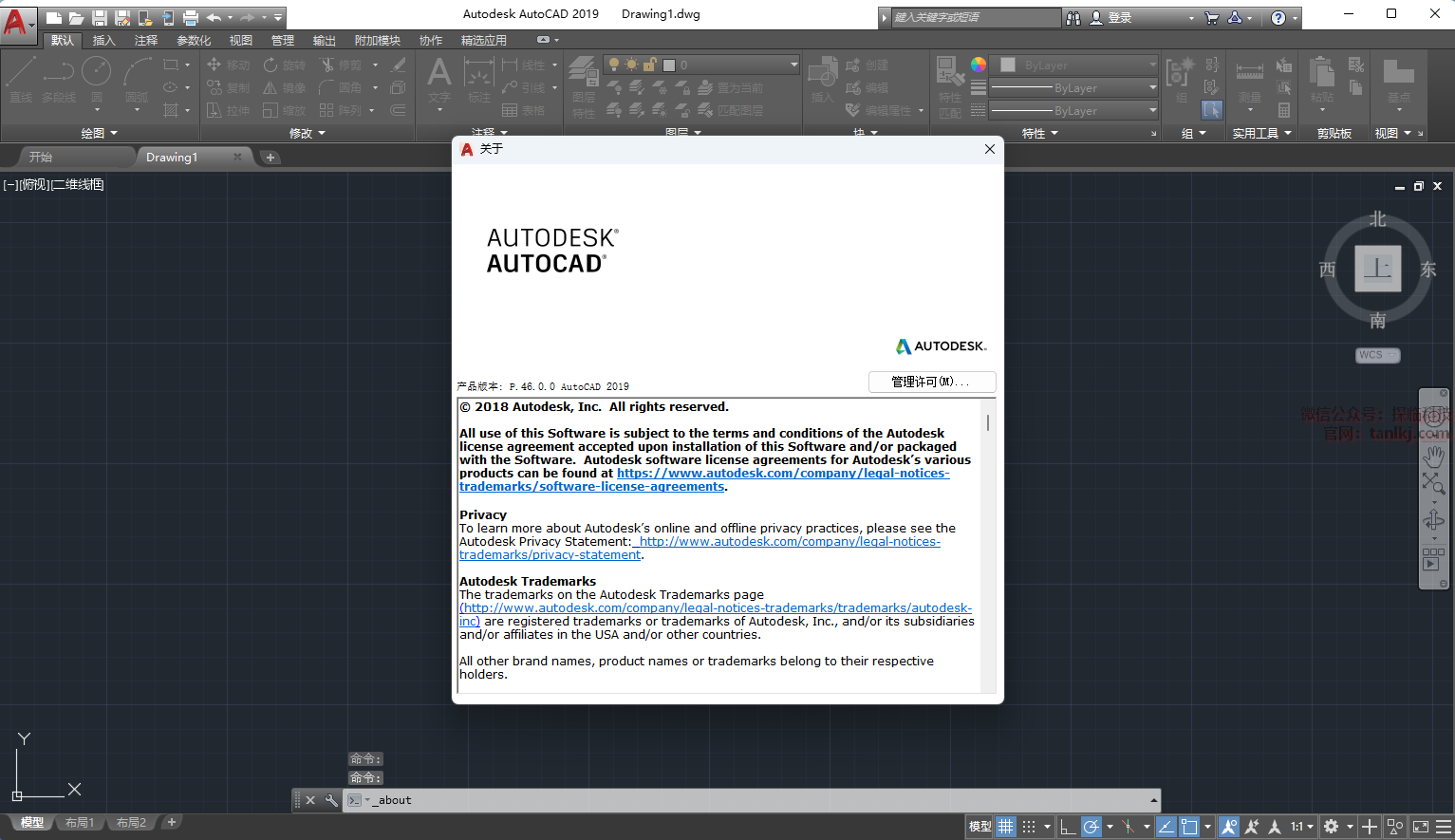Click the 管理许可(M)... button
The width and height of the screenshot is (1455, 840).
(x=931, y=382)
